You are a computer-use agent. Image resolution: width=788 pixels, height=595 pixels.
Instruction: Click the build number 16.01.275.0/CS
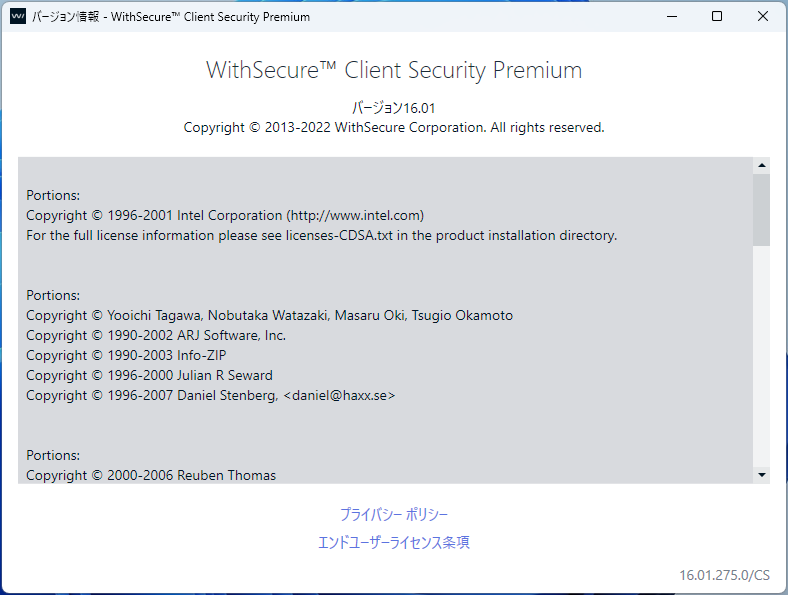[725, 575]
